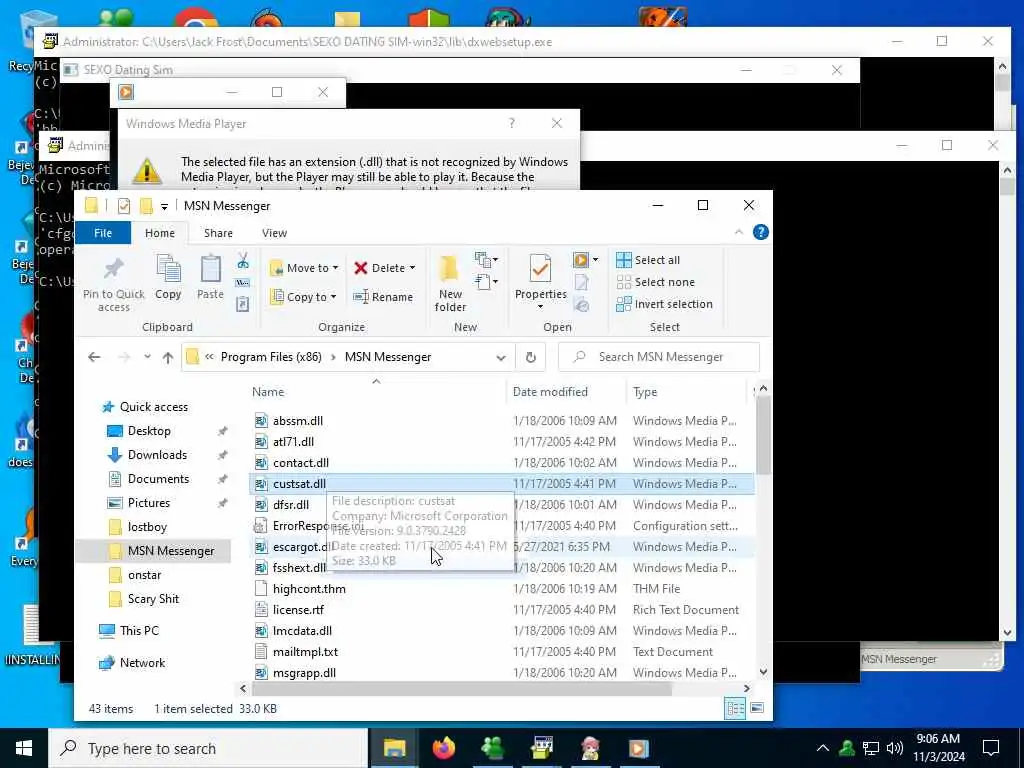Click Copy path icon in Clipboard group
The image size is (1024, 768).
tap(243, 283)
